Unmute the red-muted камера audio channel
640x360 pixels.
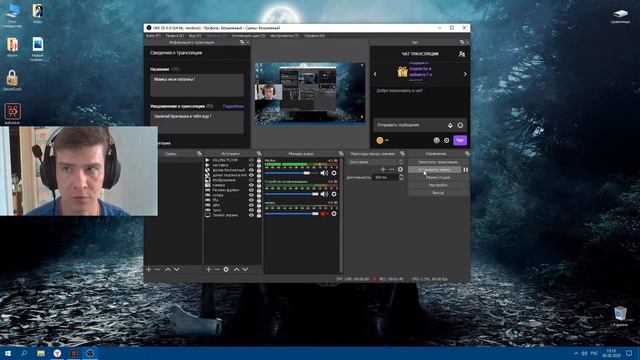pyautogui.click(x=324, y=213)
